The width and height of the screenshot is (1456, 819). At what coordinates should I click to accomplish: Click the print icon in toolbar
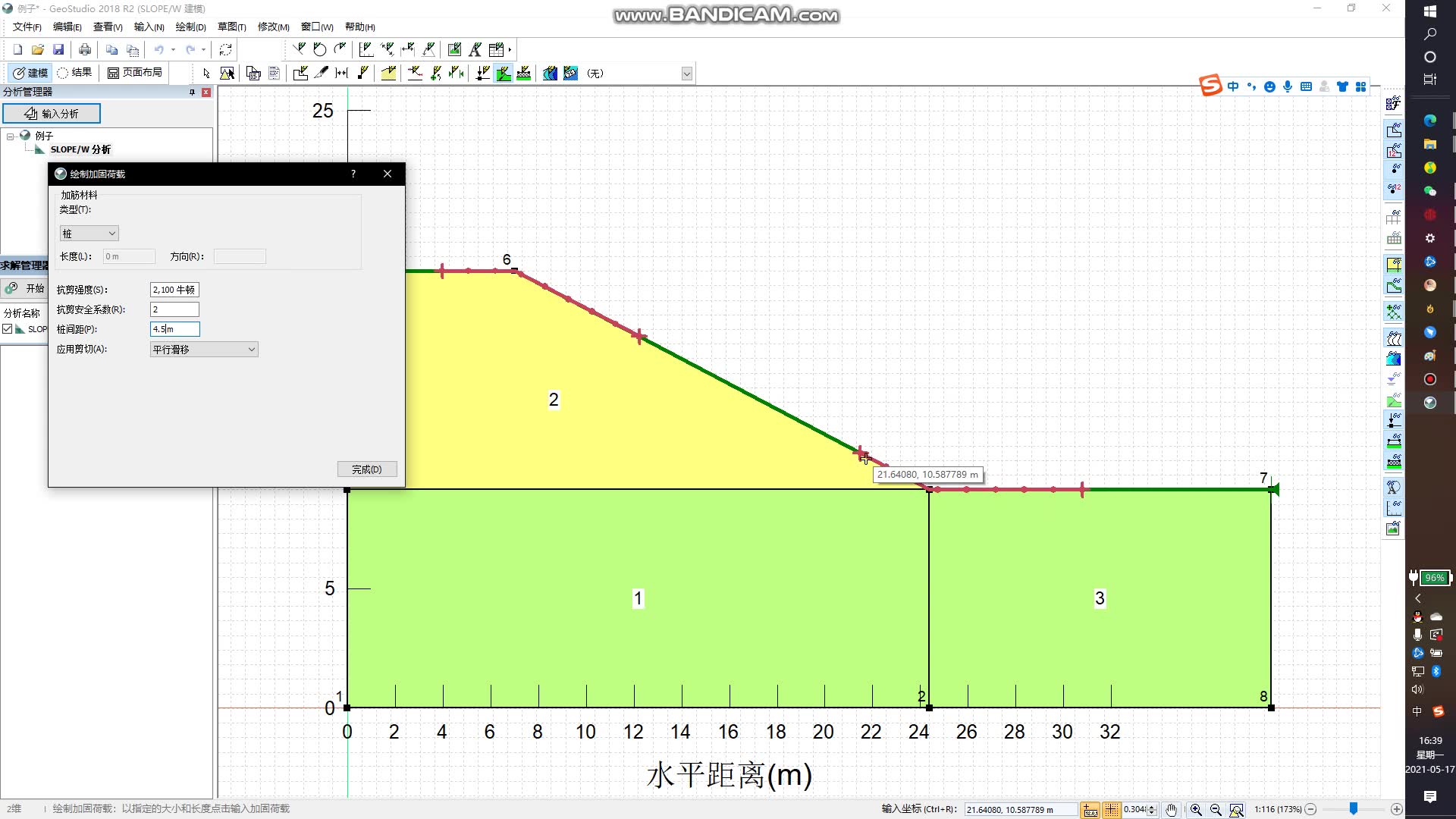(x=85, y=50)
